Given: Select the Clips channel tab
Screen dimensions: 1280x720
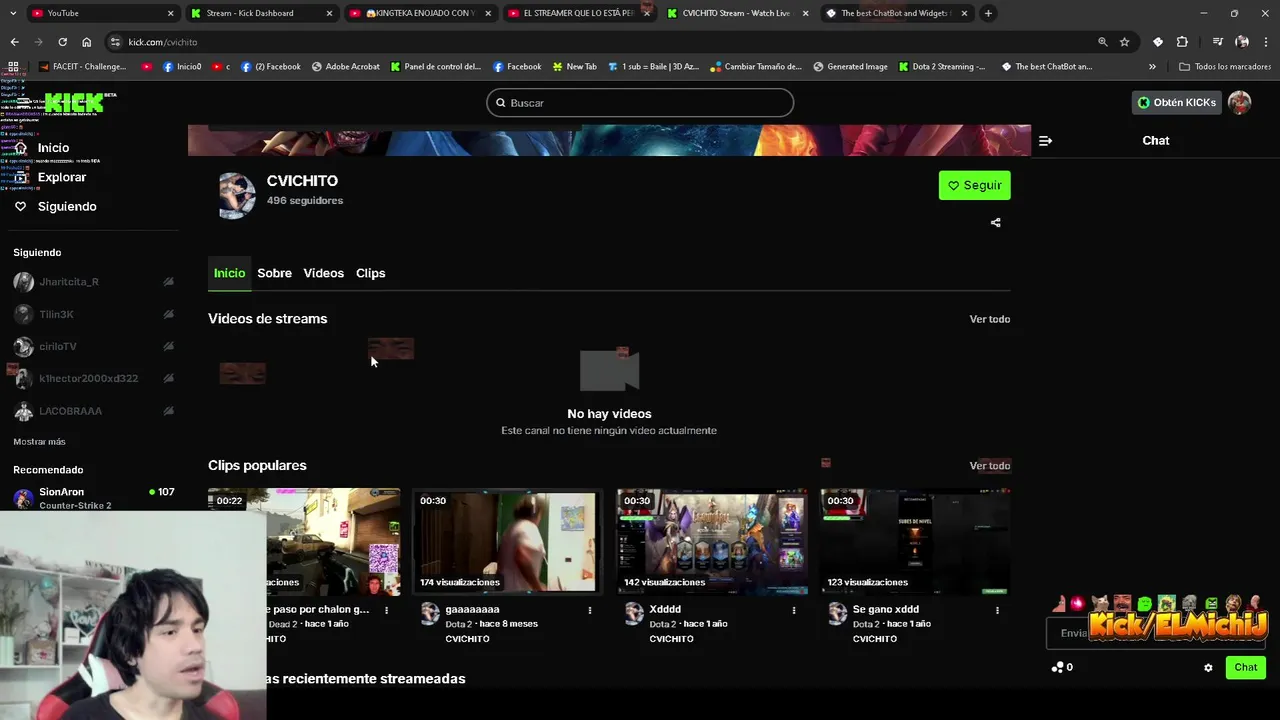Looking at the screenshot, I should (x=370, y=273).
